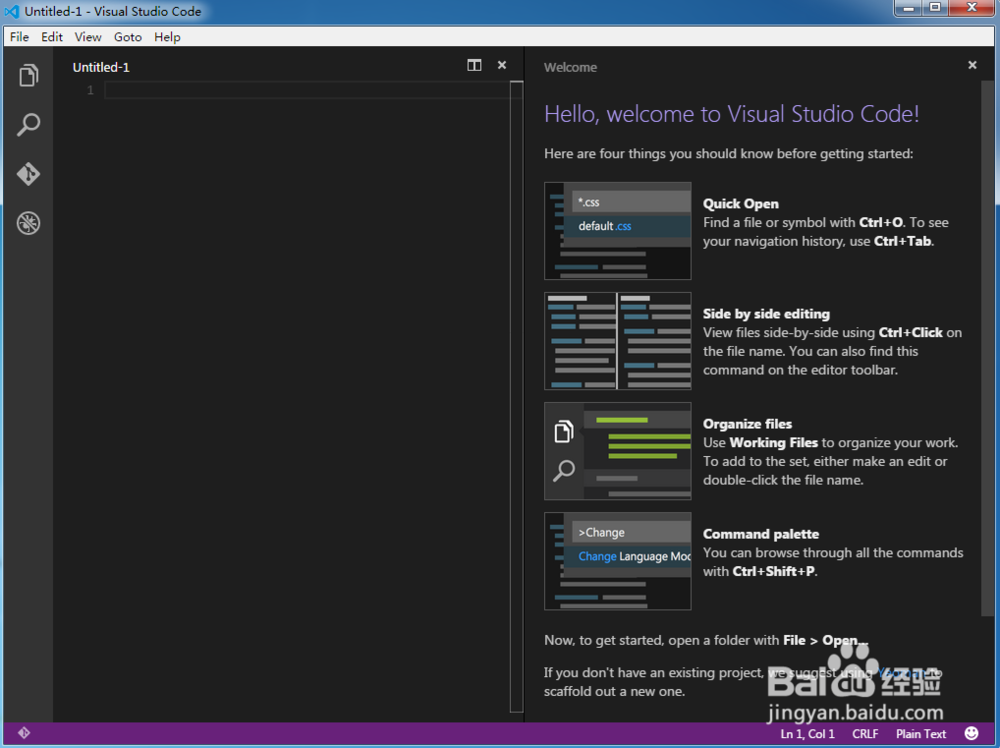Split the Untitled-1 editor

pos(474,65)
